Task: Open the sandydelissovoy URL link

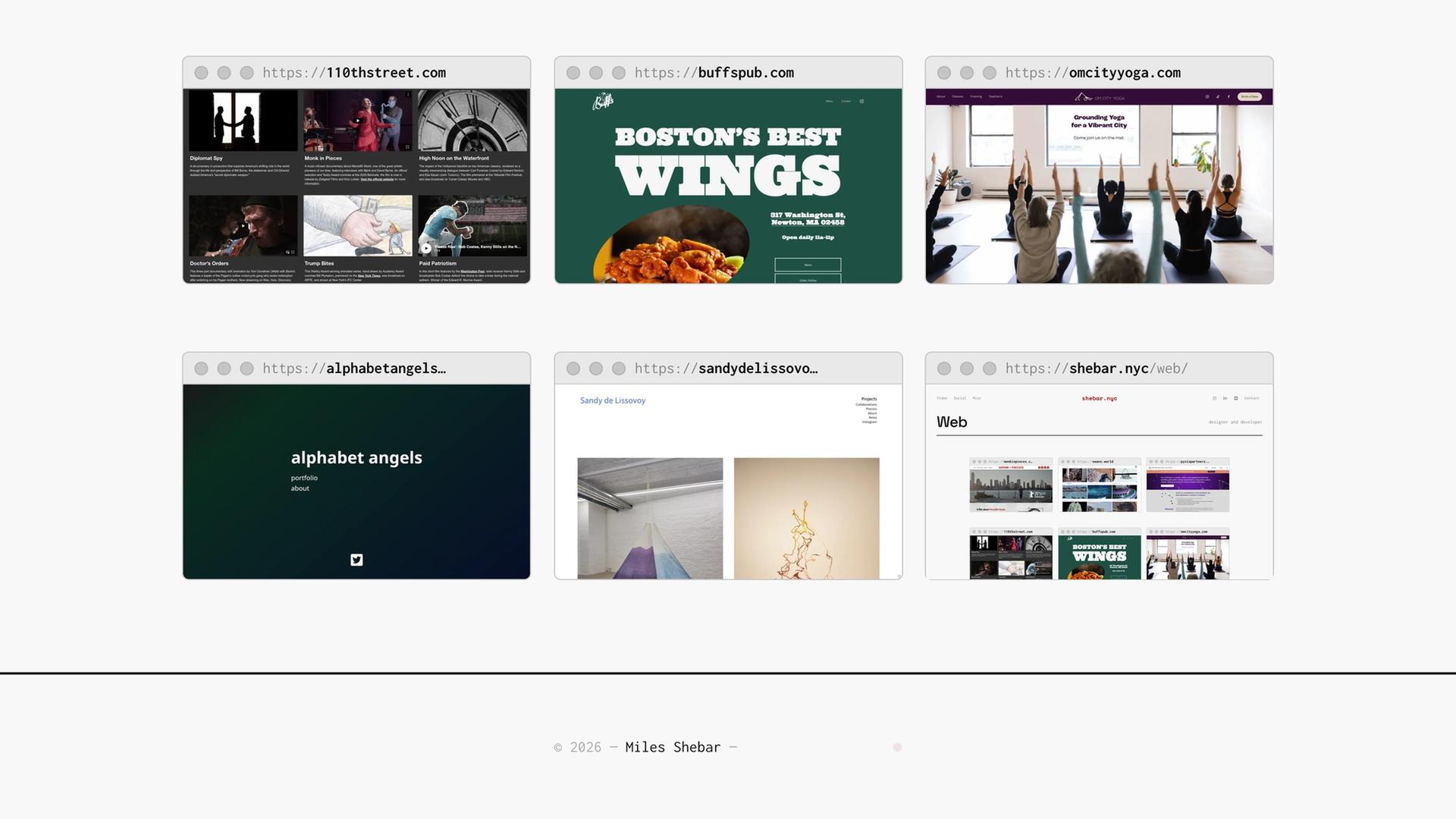Action: [x=726, y=369]
